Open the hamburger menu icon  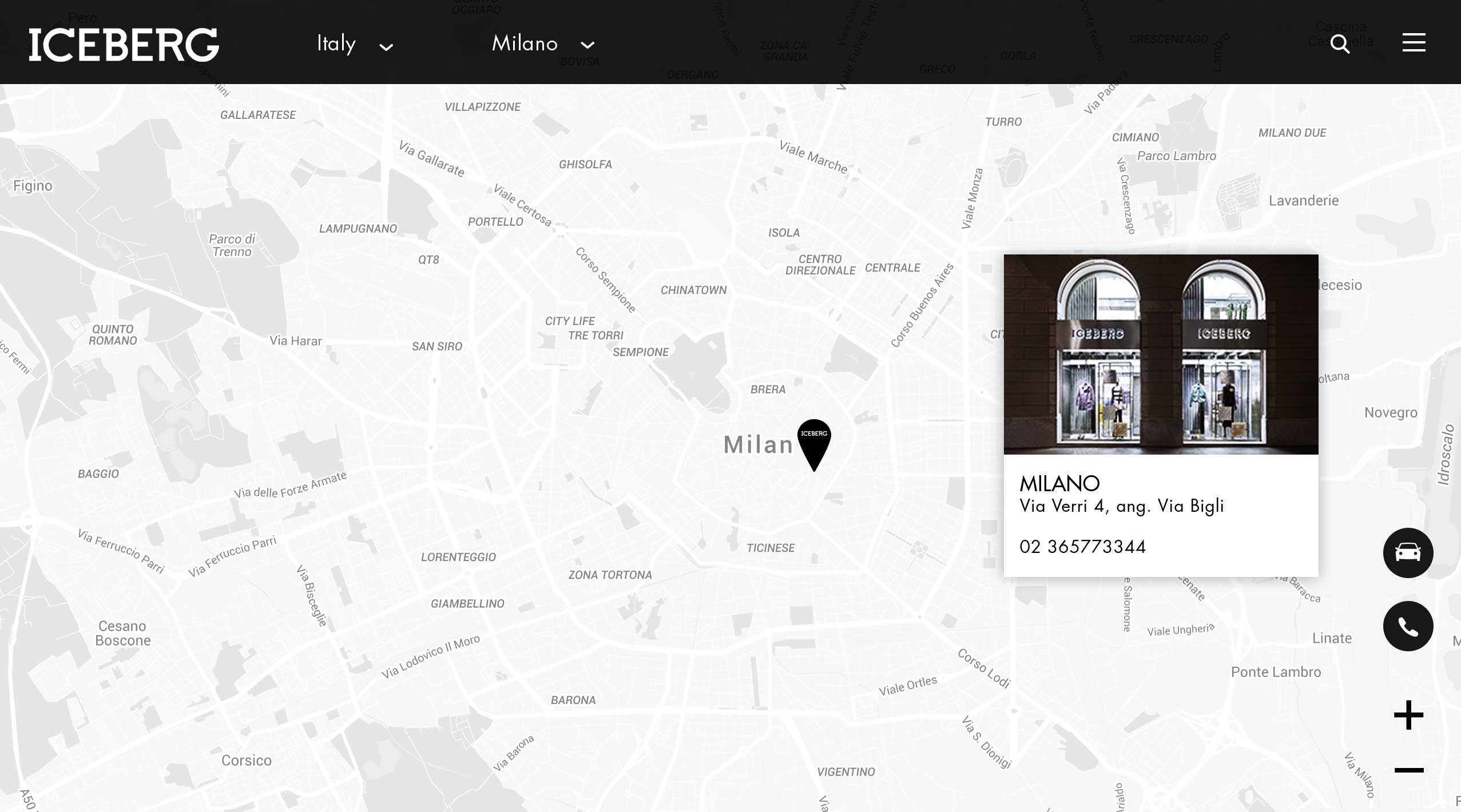(1414, 42)
